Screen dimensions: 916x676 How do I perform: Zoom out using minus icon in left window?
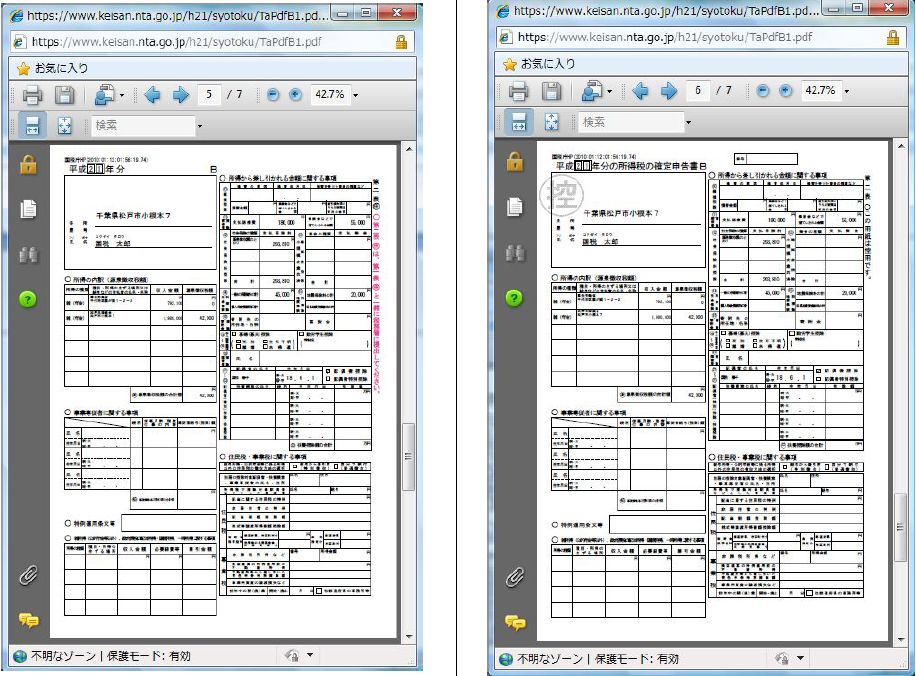point(273,95)
